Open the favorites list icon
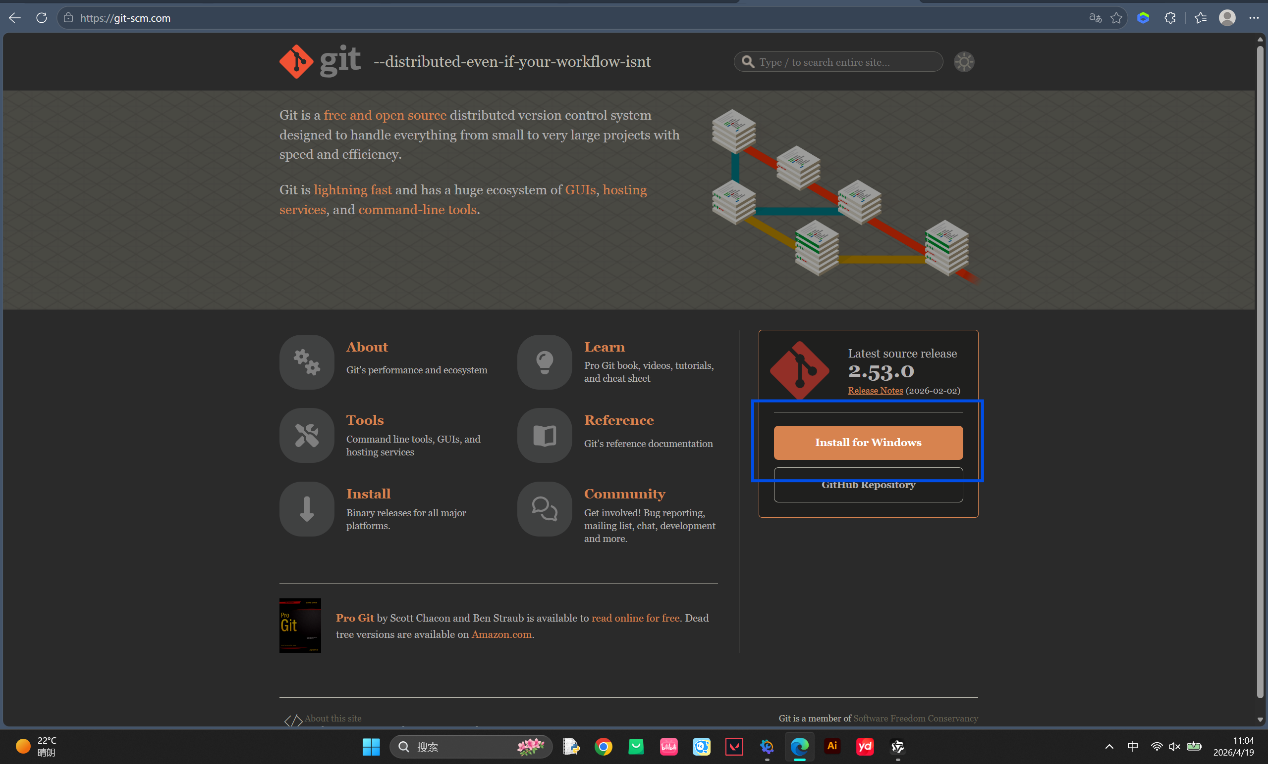 pos(1200,18)
